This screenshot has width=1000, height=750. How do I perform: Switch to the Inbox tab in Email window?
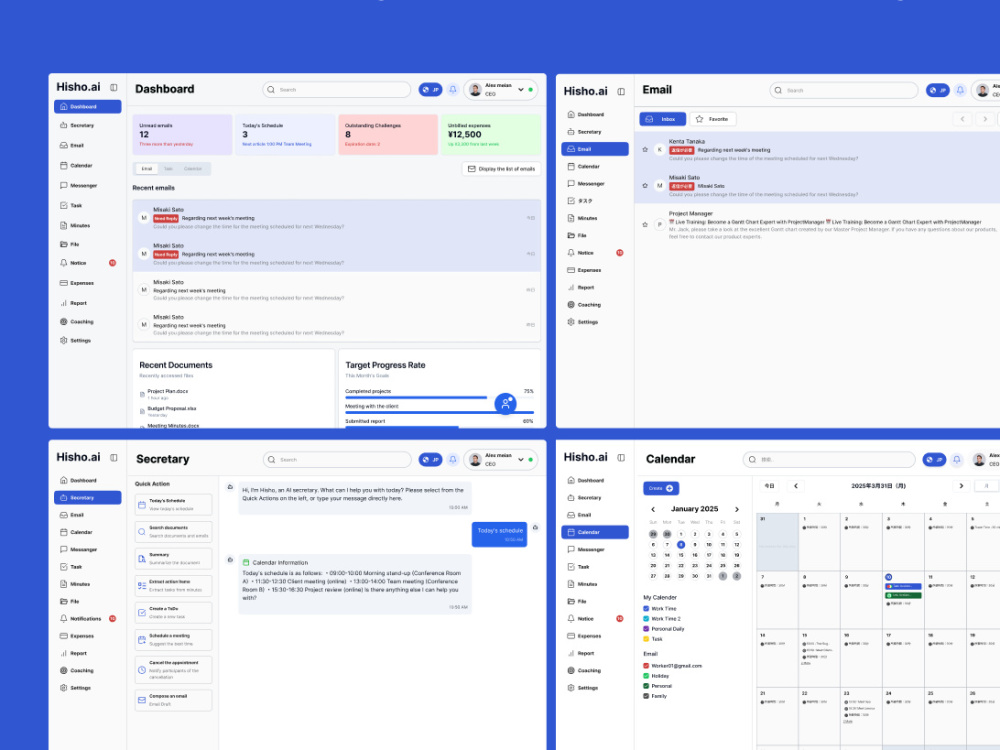663,119
